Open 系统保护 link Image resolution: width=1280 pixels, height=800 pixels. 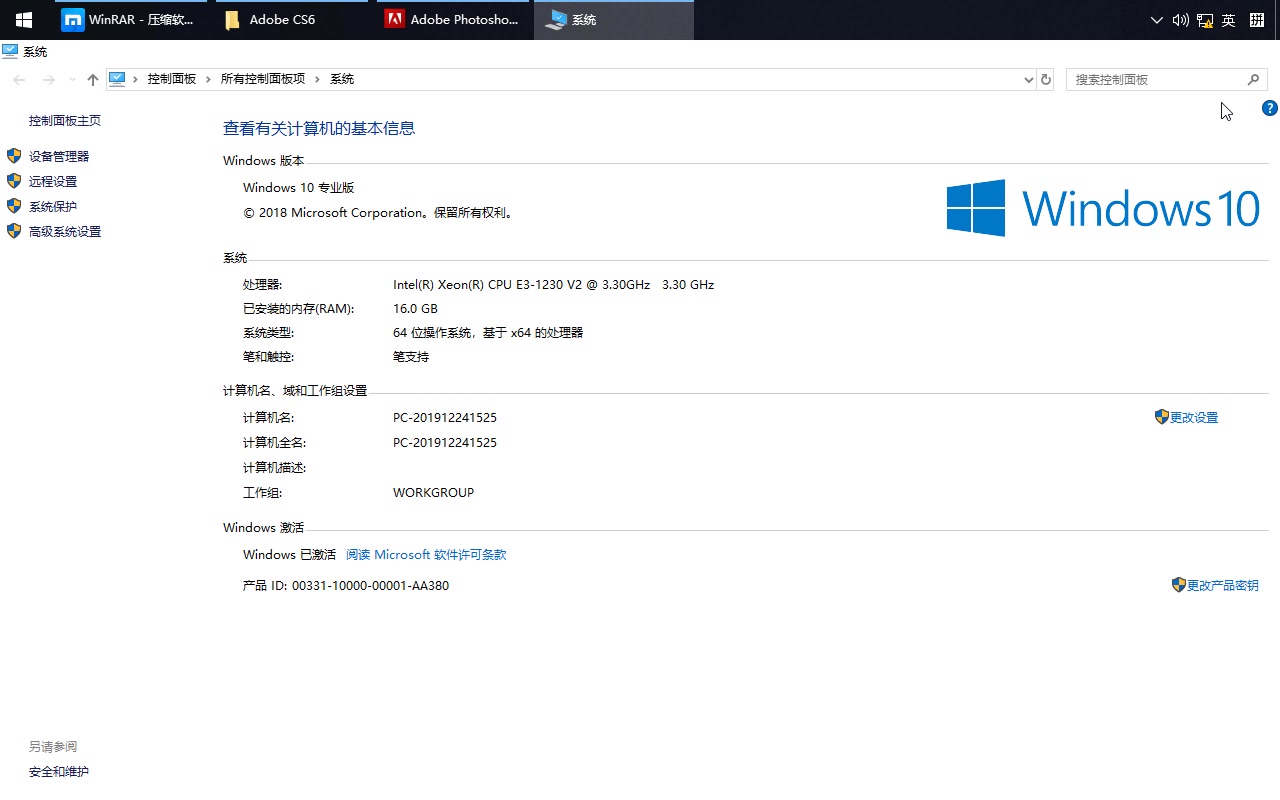pyautogui.click(x=53, y=207)
